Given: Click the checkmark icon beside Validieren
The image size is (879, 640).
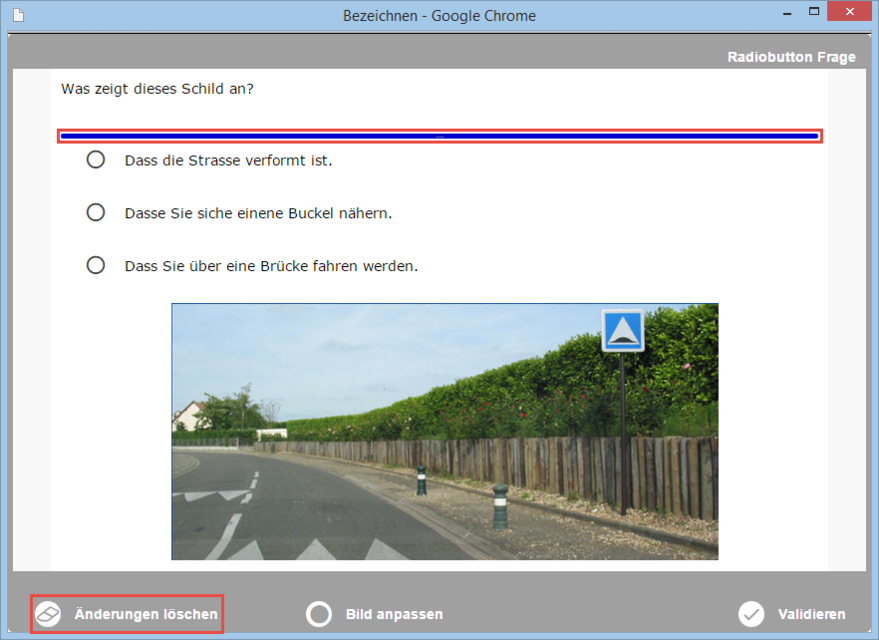Looking at the screenshot, I should pos(751,614).
